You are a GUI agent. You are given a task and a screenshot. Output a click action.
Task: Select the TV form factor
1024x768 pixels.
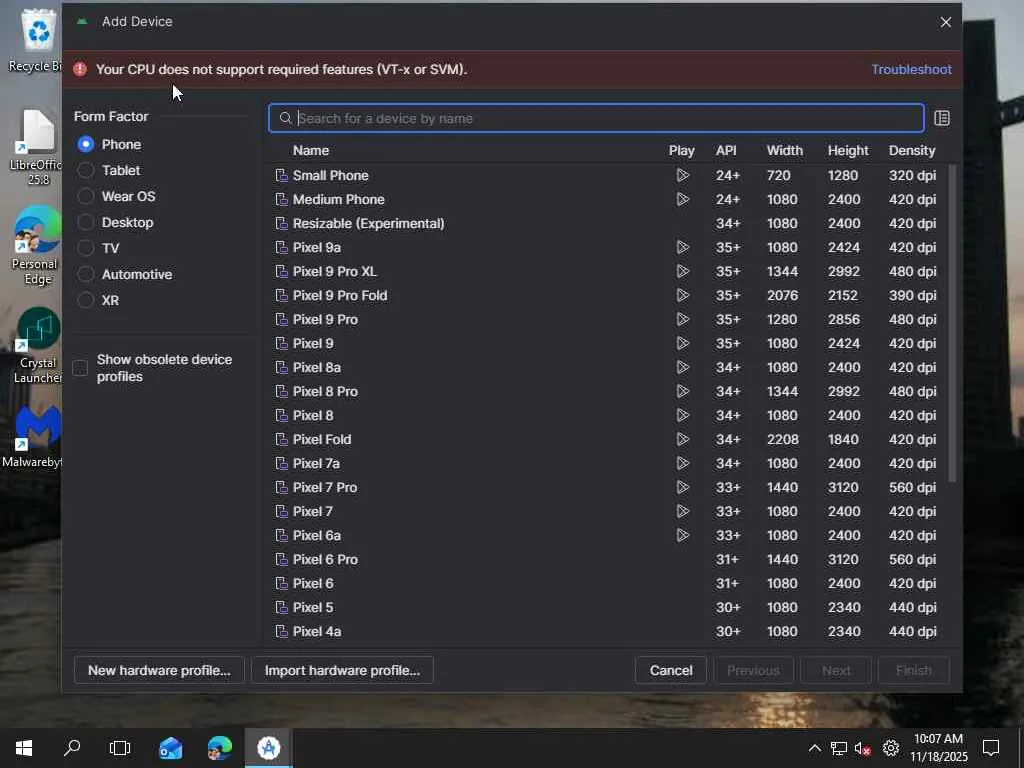[x=86, y=248]
